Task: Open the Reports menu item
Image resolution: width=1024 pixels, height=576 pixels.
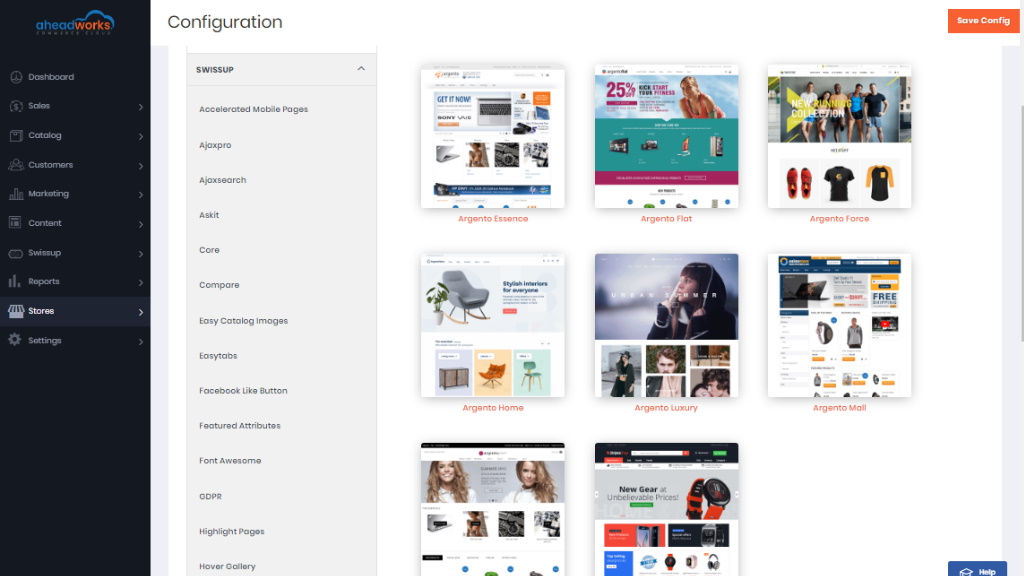Action: 44,281
